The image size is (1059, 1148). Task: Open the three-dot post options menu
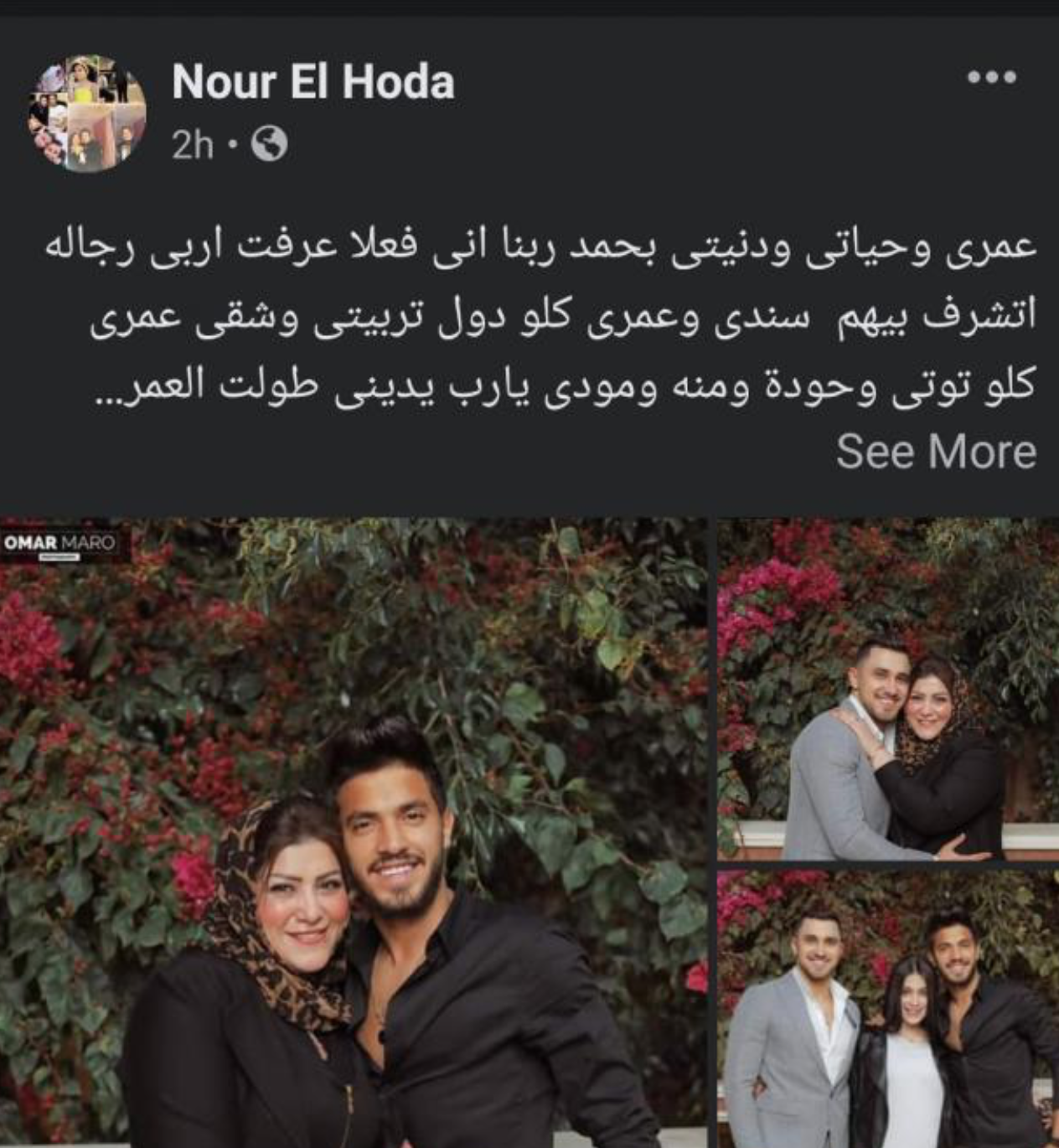click(992, 77)
